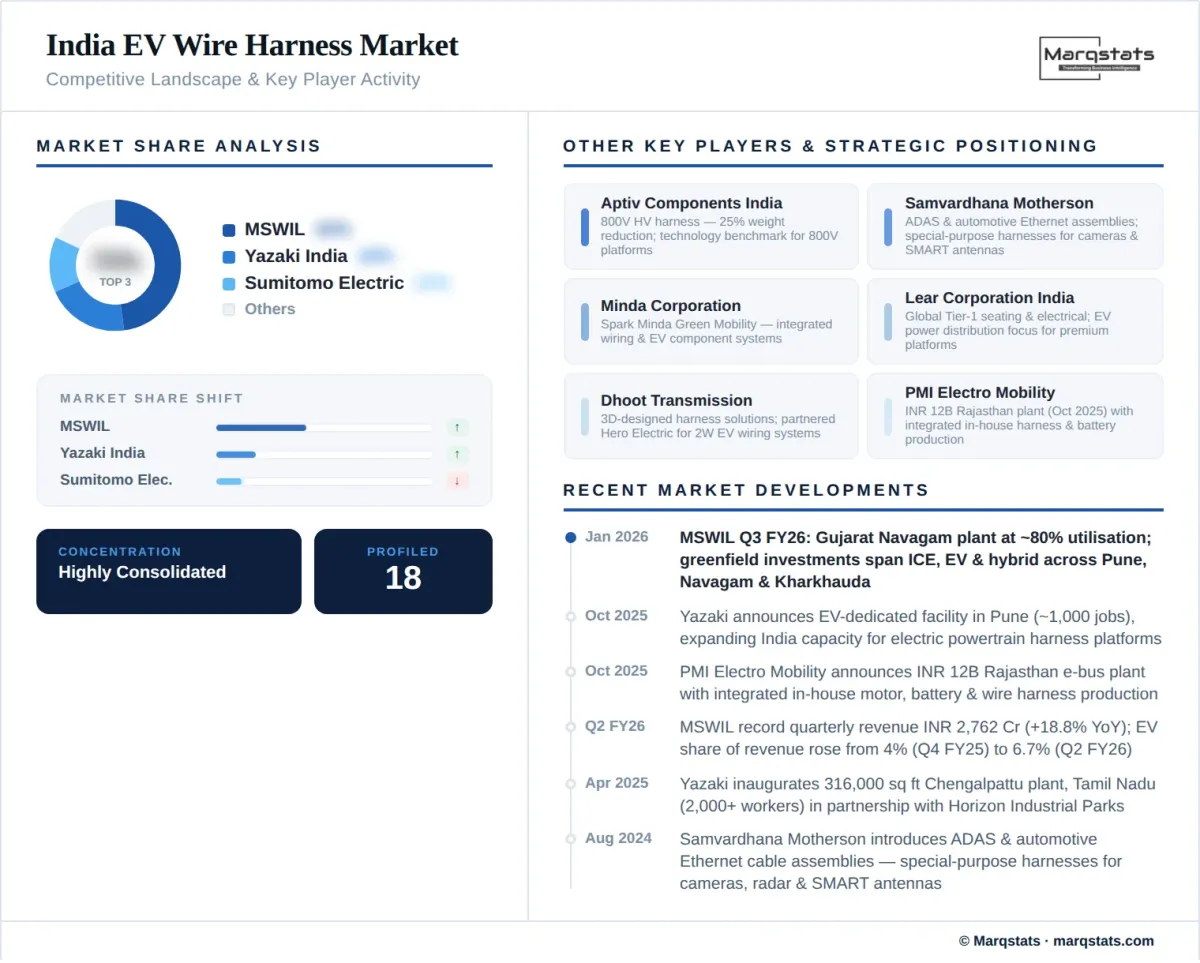Select the Highly Consolidated concentration card

(169, 571)
